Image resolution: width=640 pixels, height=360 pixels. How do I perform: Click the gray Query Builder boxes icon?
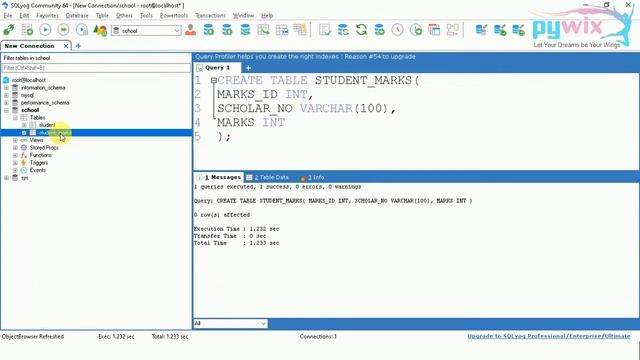pyautogui.click(x=452, y=30)
